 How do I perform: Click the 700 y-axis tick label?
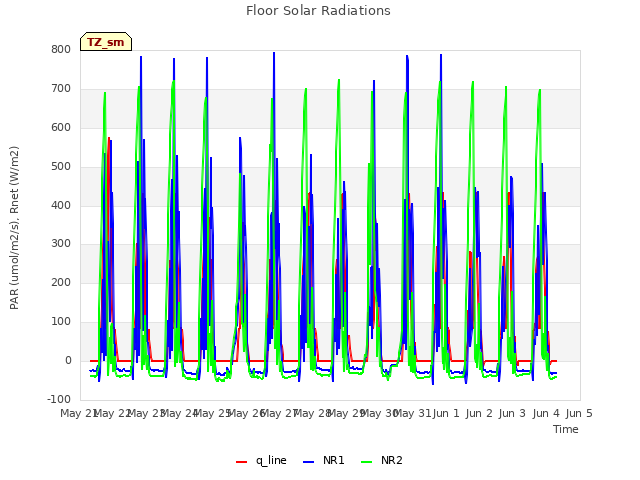pos(61,88)
